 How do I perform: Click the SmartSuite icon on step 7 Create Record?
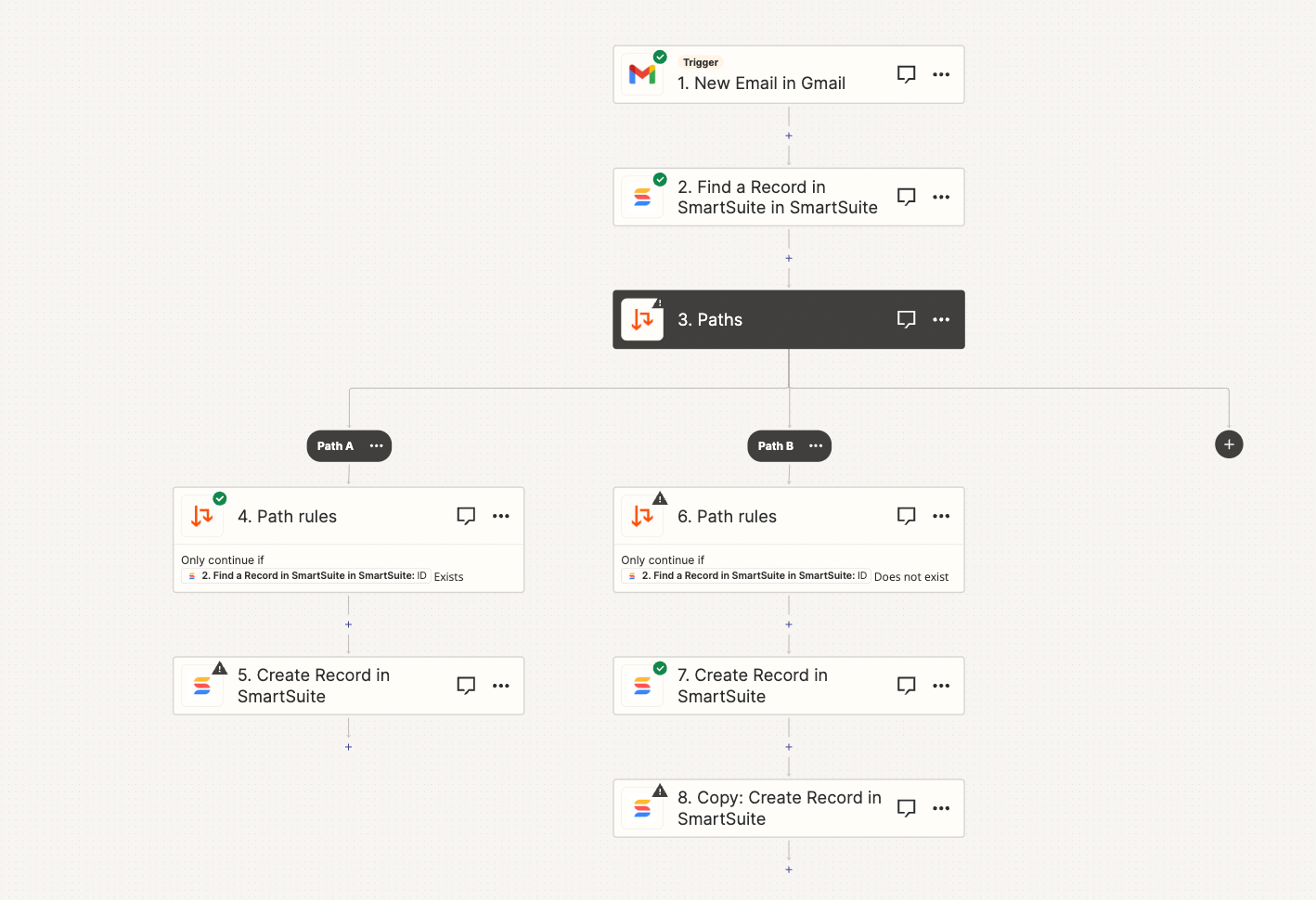[643, 685]
